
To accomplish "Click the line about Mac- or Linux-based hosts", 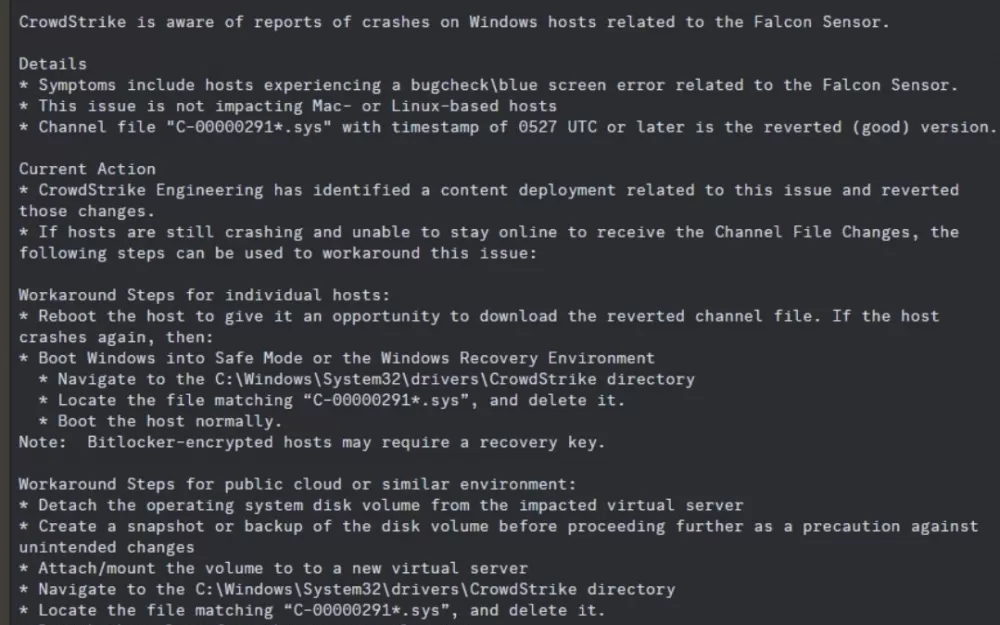I will click(x=288, y=106).
